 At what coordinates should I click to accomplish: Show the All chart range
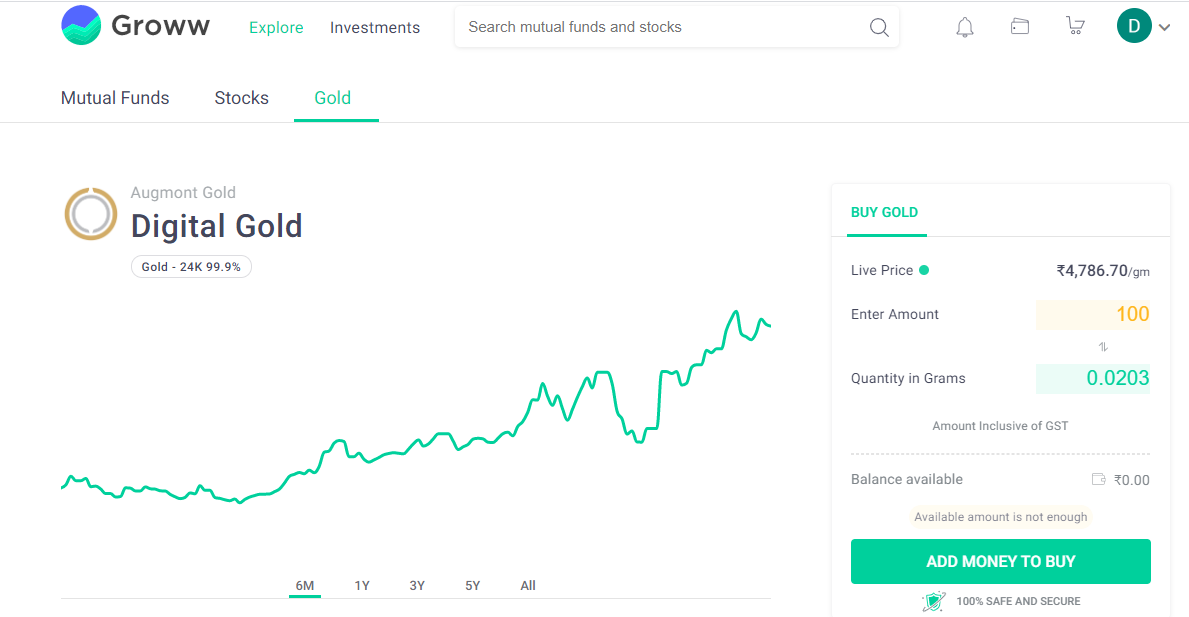(528, 585)
